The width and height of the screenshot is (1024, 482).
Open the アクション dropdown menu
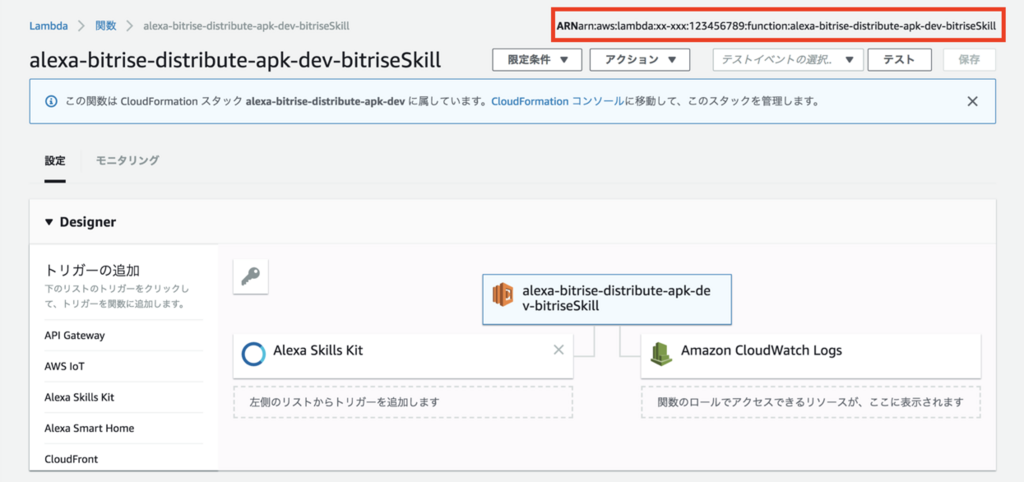point(639,59)
